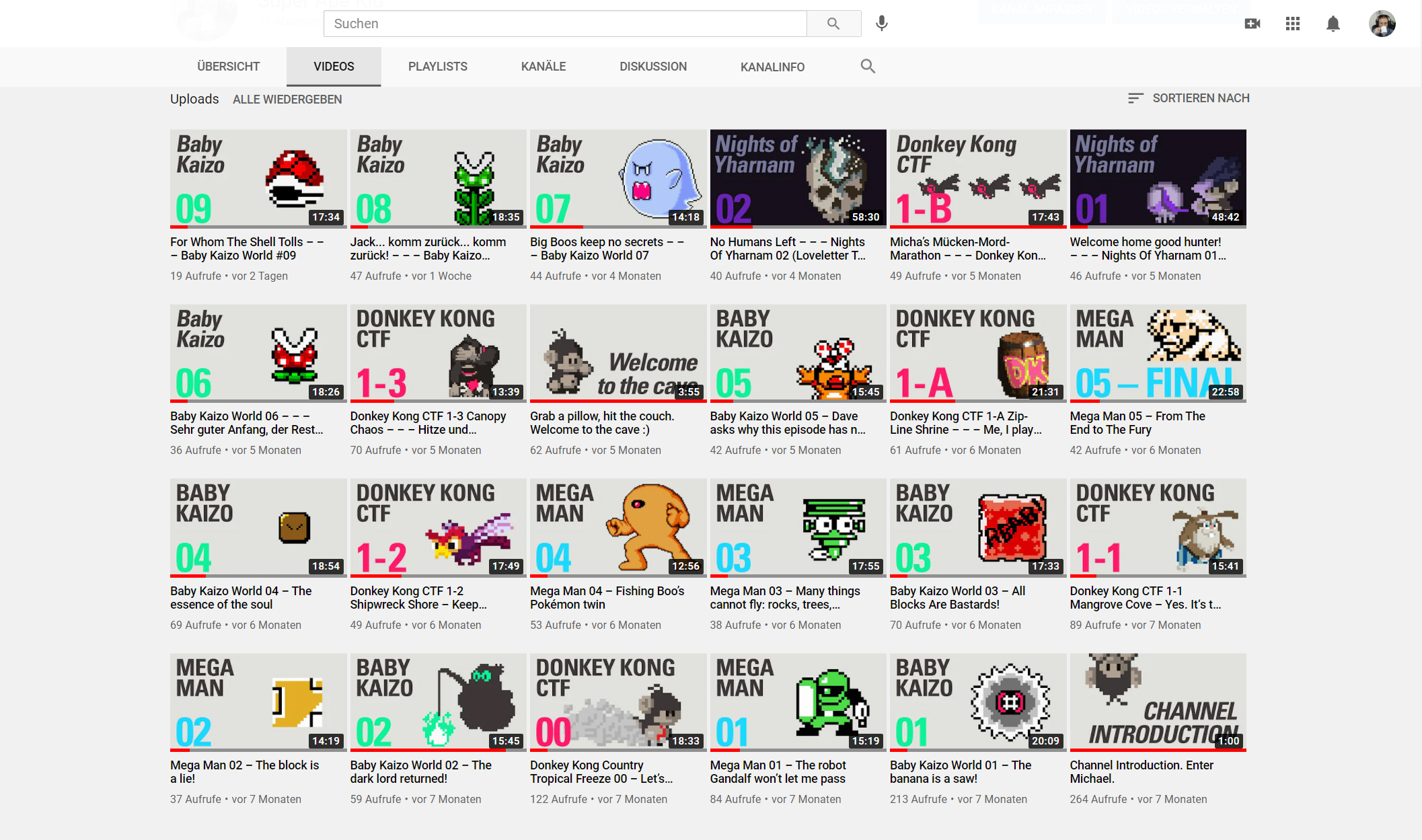The height and width of the screenshot is (840, 1422).
Task: Click title Mega Man 02 The block is a lie
Action: pos(245,771)
